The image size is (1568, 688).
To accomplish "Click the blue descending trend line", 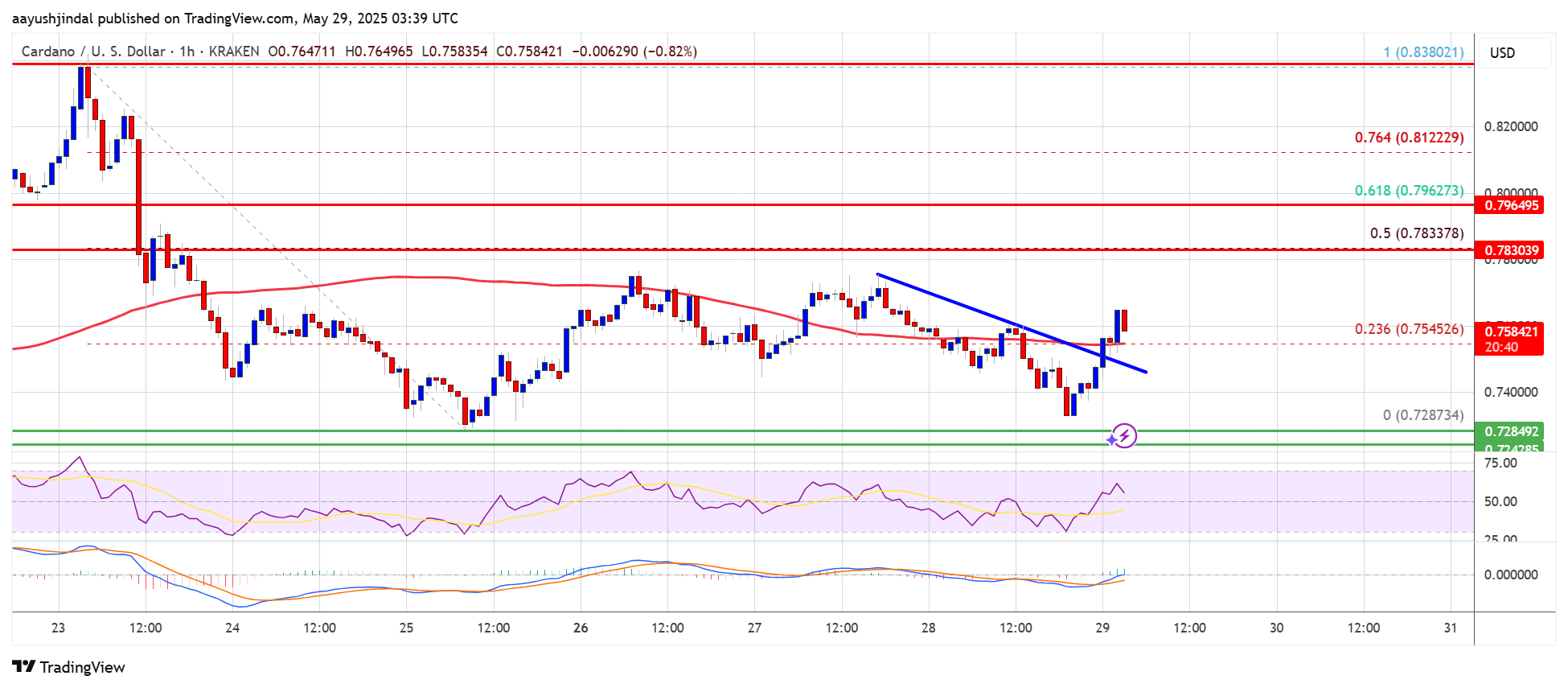I will click(1012, 323).
